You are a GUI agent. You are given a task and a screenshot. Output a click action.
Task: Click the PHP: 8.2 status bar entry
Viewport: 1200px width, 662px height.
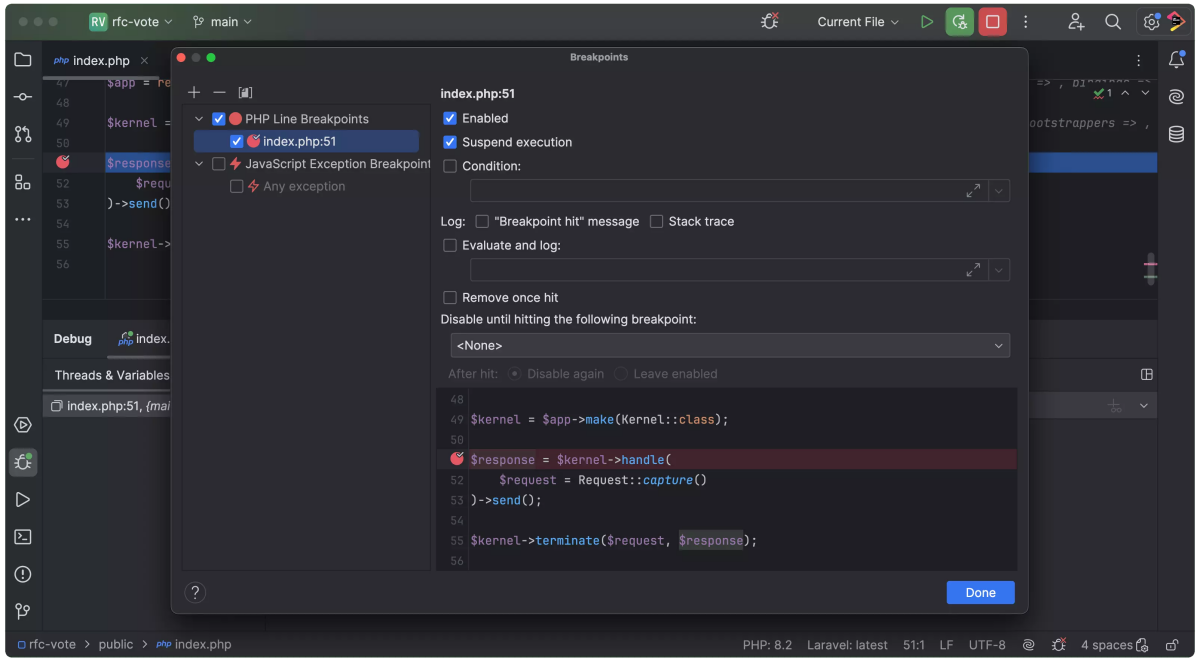(767, 645)
